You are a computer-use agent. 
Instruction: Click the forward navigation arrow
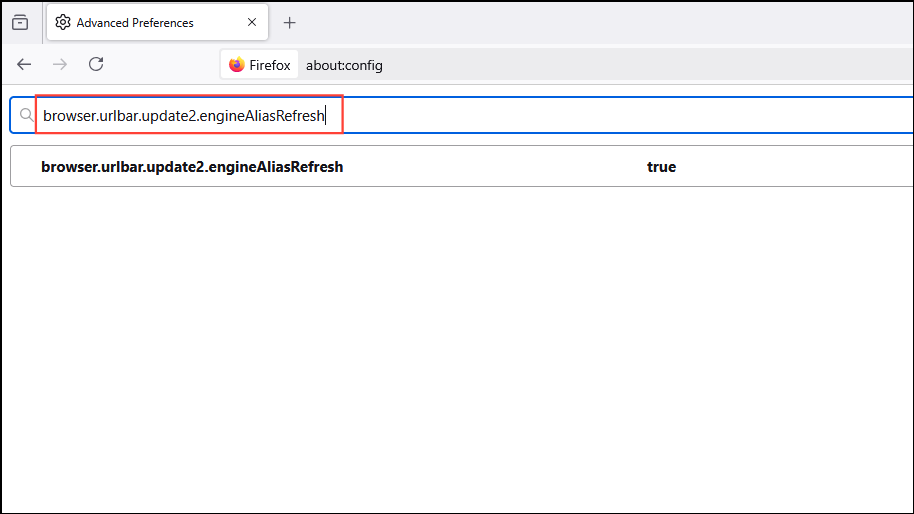pos(60,65)
